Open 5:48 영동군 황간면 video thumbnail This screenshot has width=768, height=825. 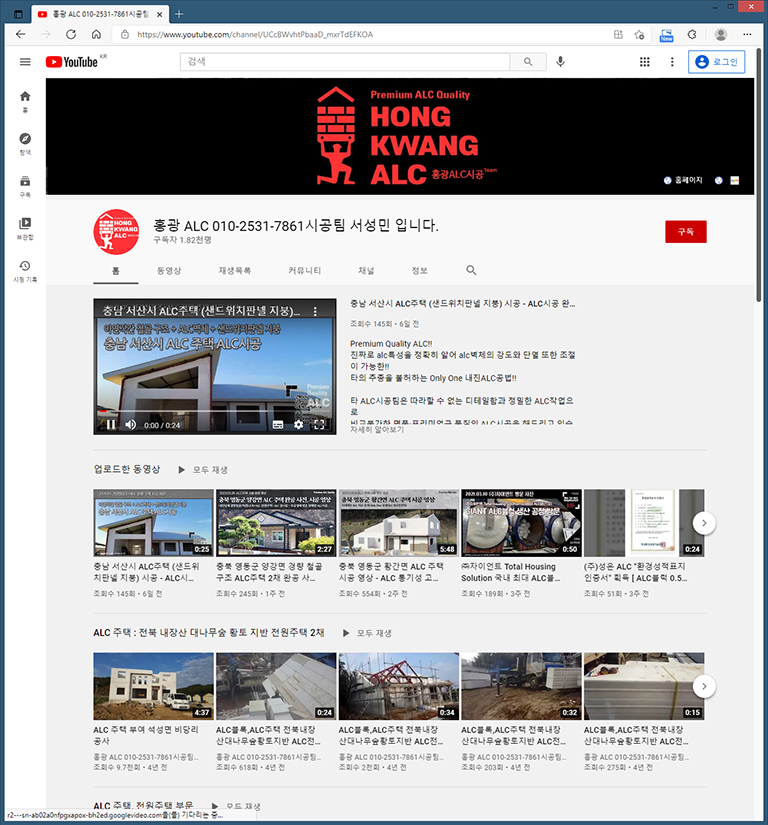pyautogui.click(x=398, y=523)
